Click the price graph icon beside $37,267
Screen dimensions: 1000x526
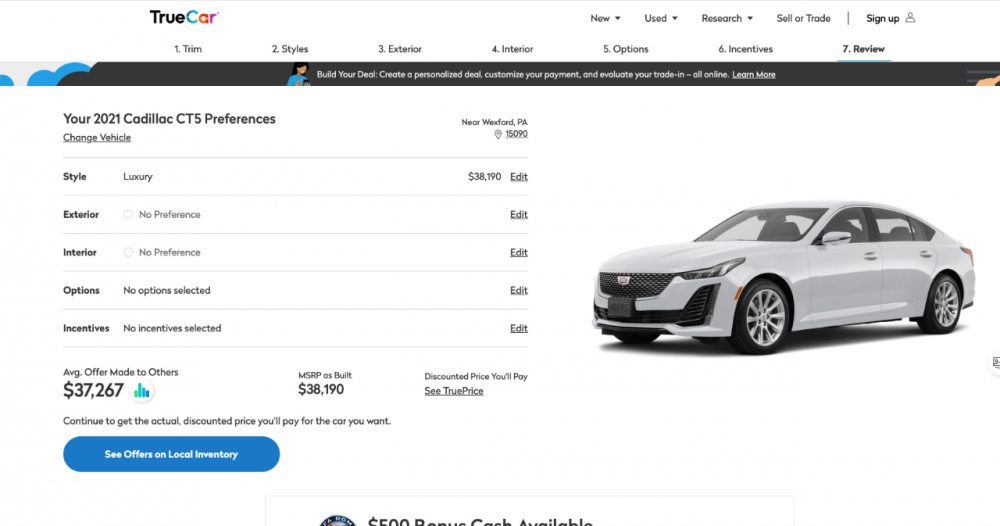click(142, 391)
